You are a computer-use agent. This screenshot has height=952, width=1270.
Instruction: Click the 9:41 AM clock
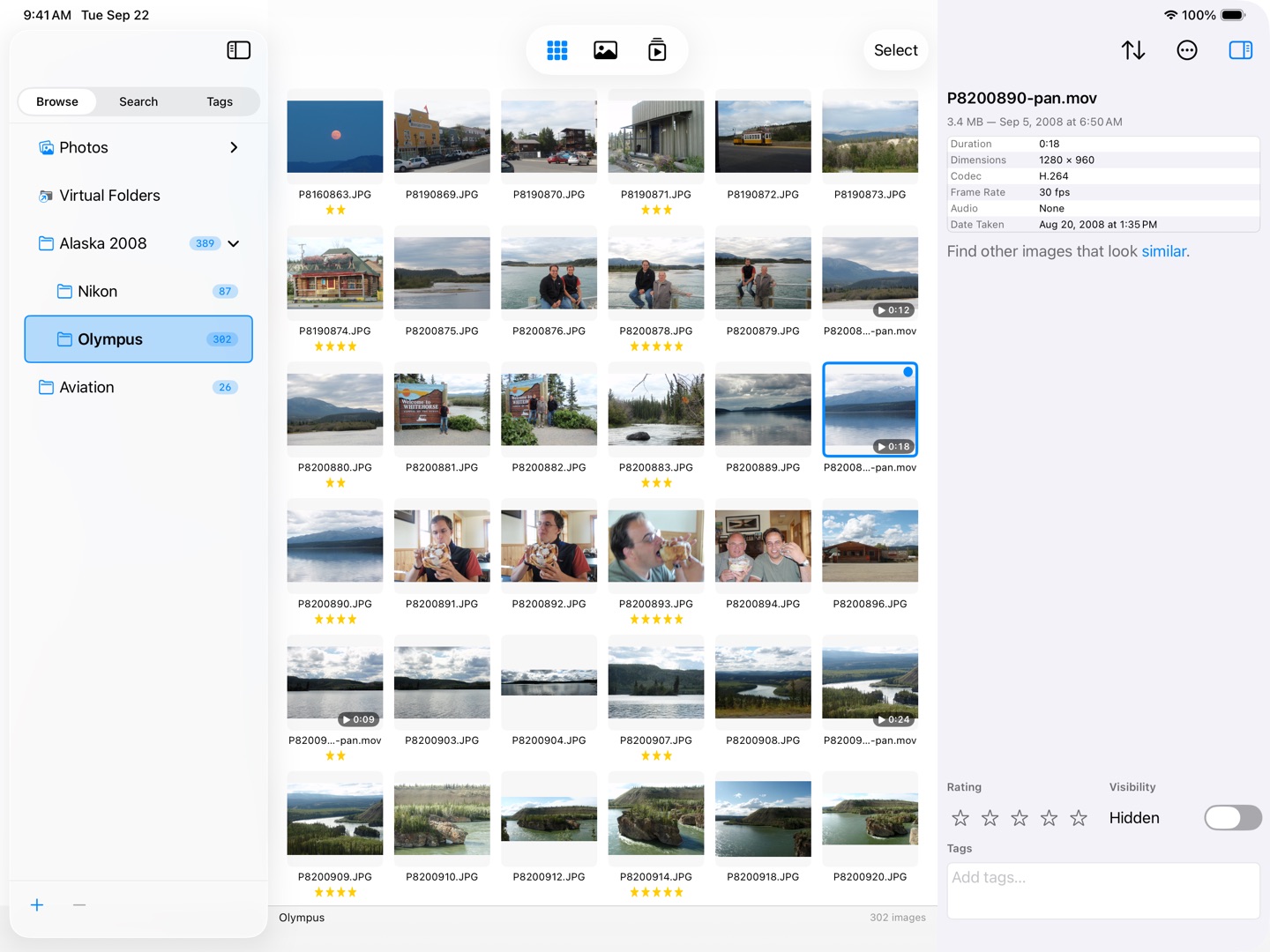pyautogui.click(x=48, y=15)
